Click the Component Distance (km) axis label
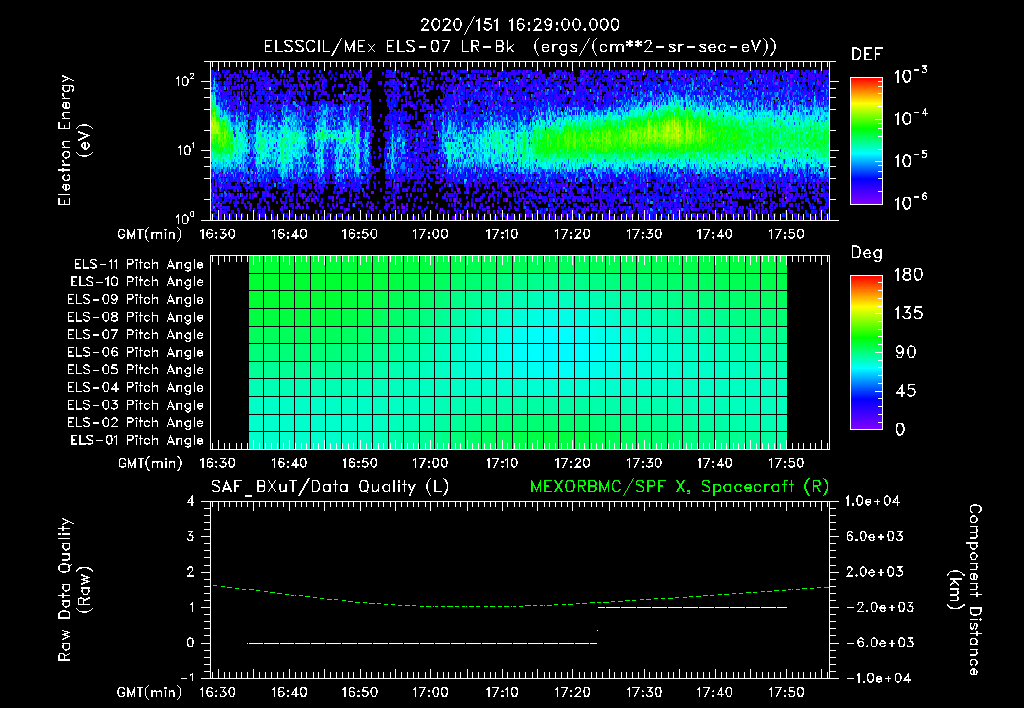This screenshot has height=708, width=1024. point(965,590)
